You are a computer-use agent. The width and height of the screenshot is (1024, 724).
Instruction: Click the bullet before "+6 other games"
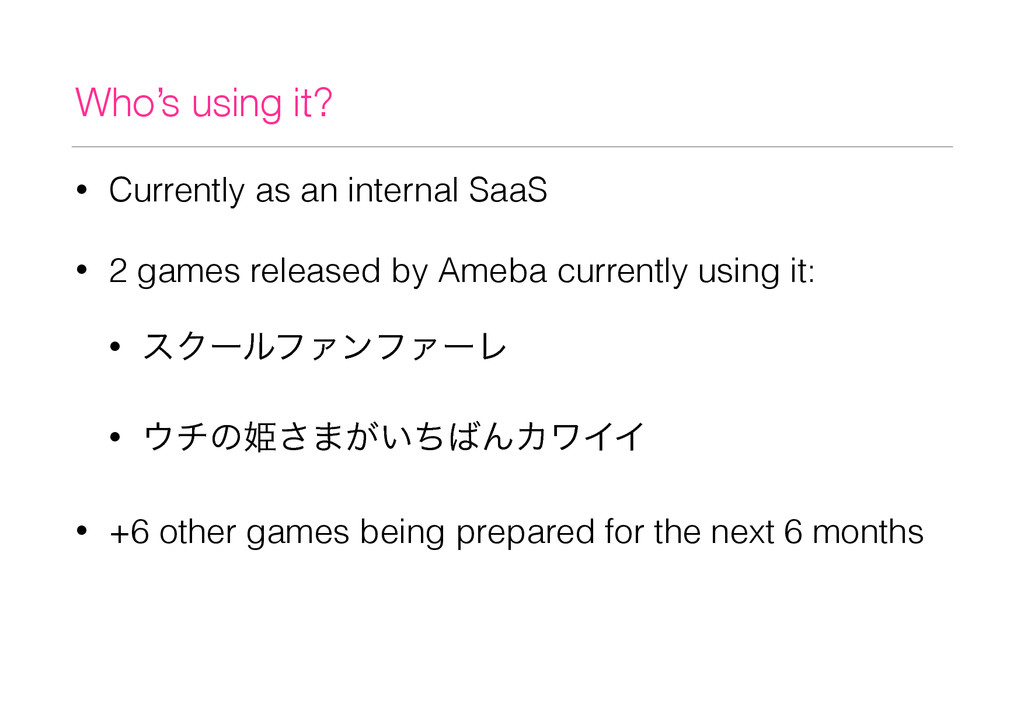(x=82, y=532)
